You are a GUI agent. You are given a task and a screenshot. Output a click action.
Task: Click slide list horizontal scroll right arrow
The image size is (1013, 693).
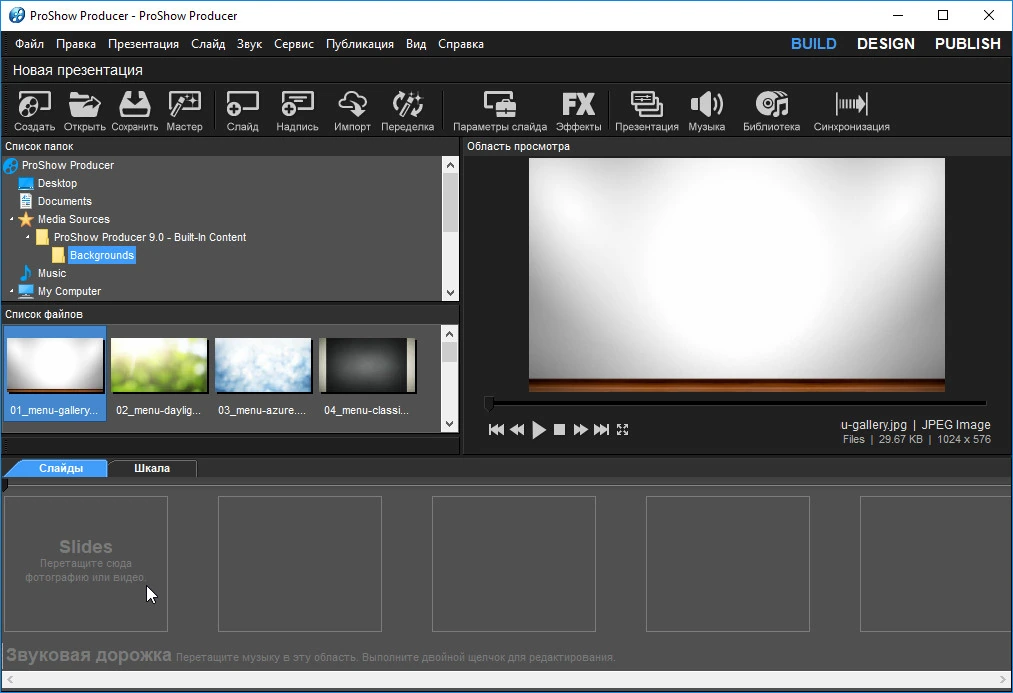point(1003,679)
